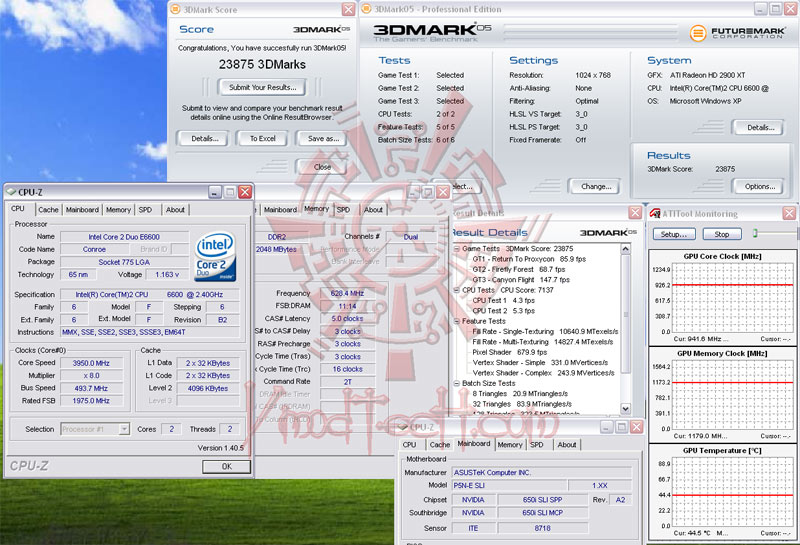Click the ASUSTeK Computer INC. manufacturer field
The width and height of the screenshot is (800, 545).
click(542, 473)
